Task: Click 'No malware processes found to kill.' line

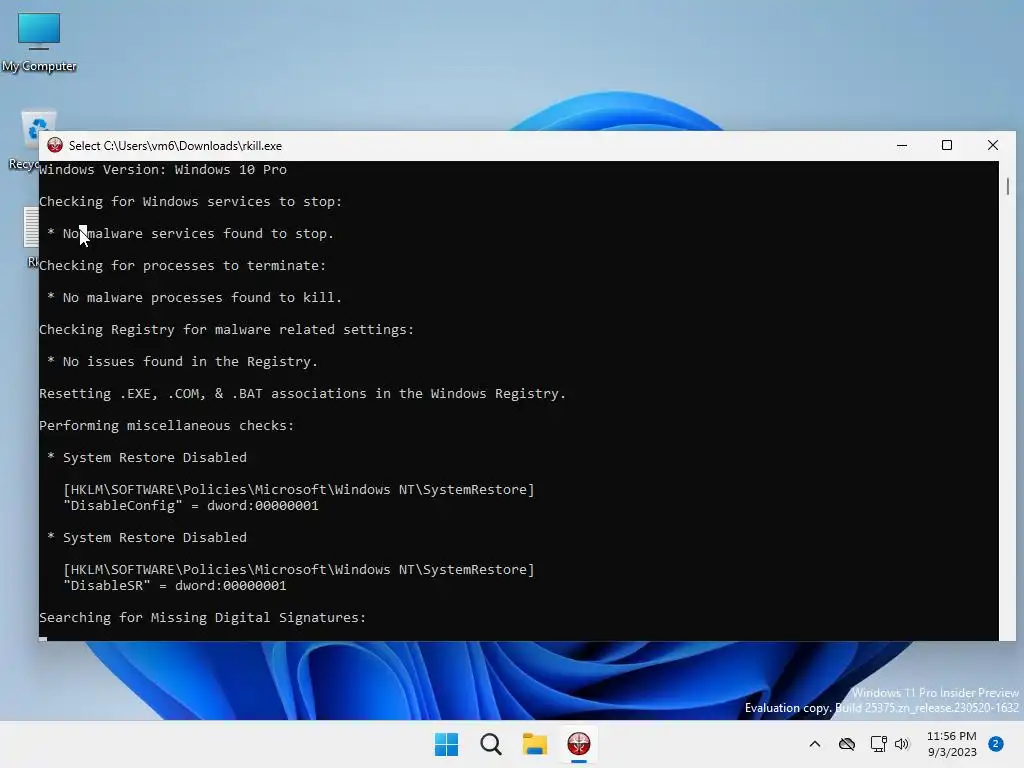Action: [202, 297]
